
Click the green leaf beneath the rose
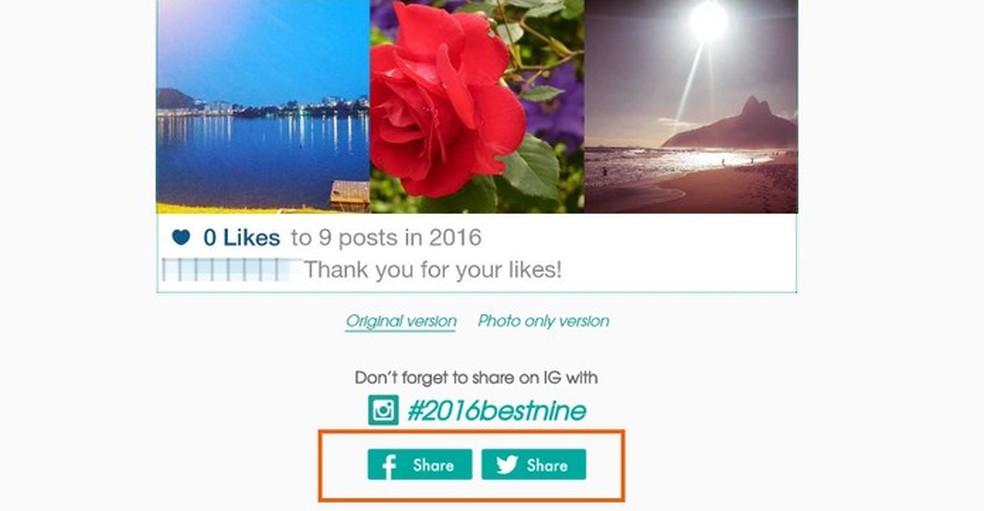[x=533, y=166]
